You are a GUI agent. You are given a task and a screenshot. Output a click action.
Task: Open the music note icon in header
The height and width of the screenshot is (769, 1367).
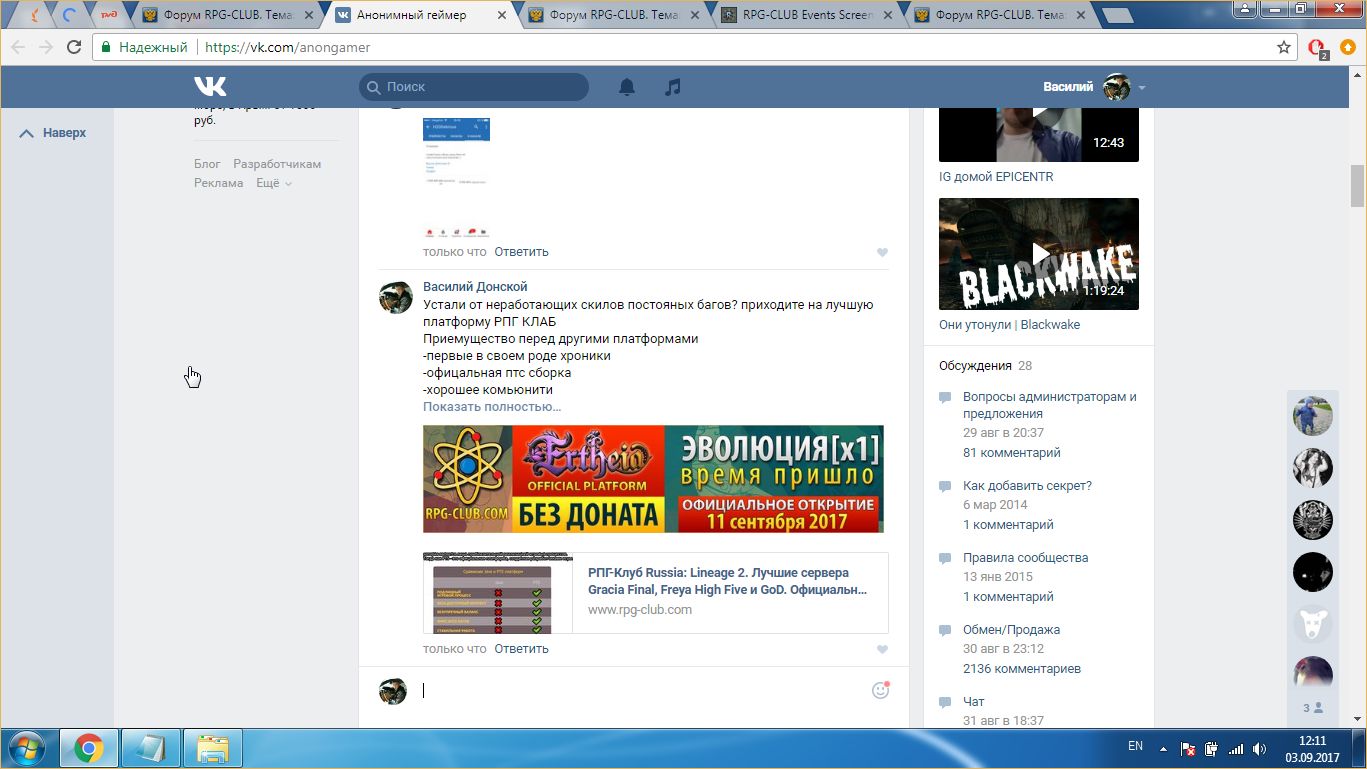point(673,87)
